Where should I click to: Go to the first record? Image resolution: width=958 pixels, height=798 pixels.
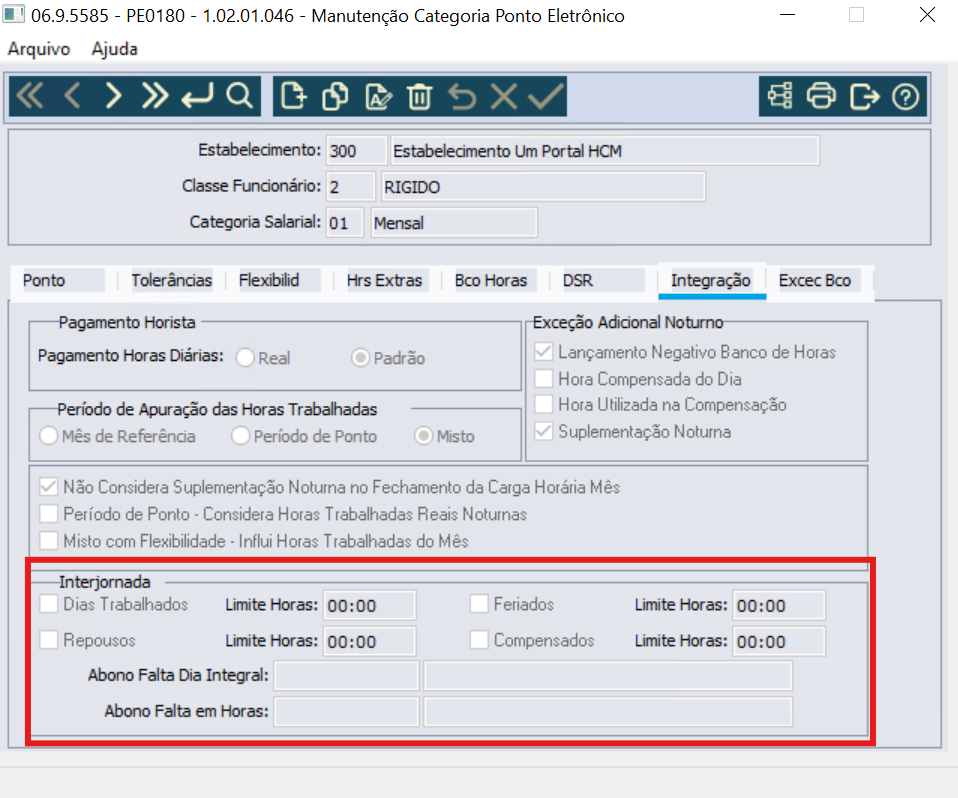coord(30,96)
